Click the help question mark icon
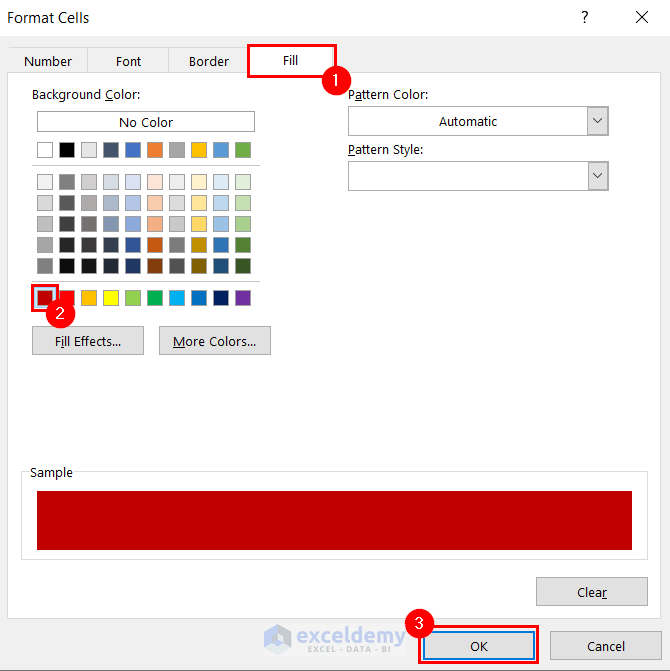The width and height of the screenshot is (670, 671). click(585, 18)
